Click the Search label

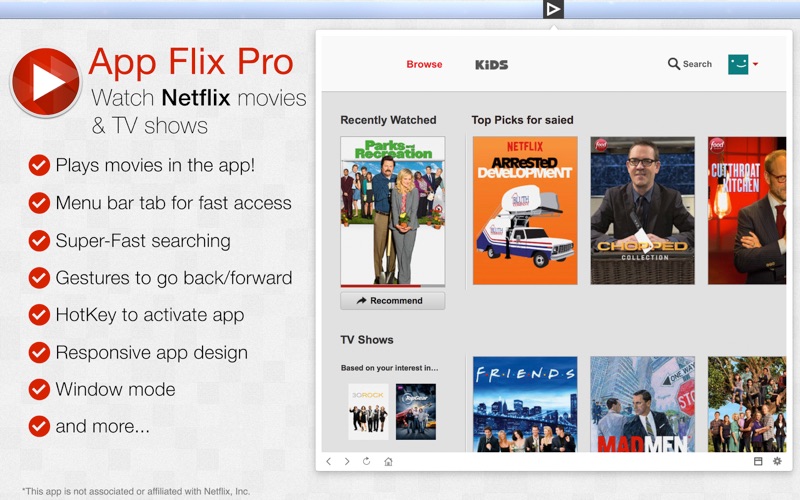point(697,64)
